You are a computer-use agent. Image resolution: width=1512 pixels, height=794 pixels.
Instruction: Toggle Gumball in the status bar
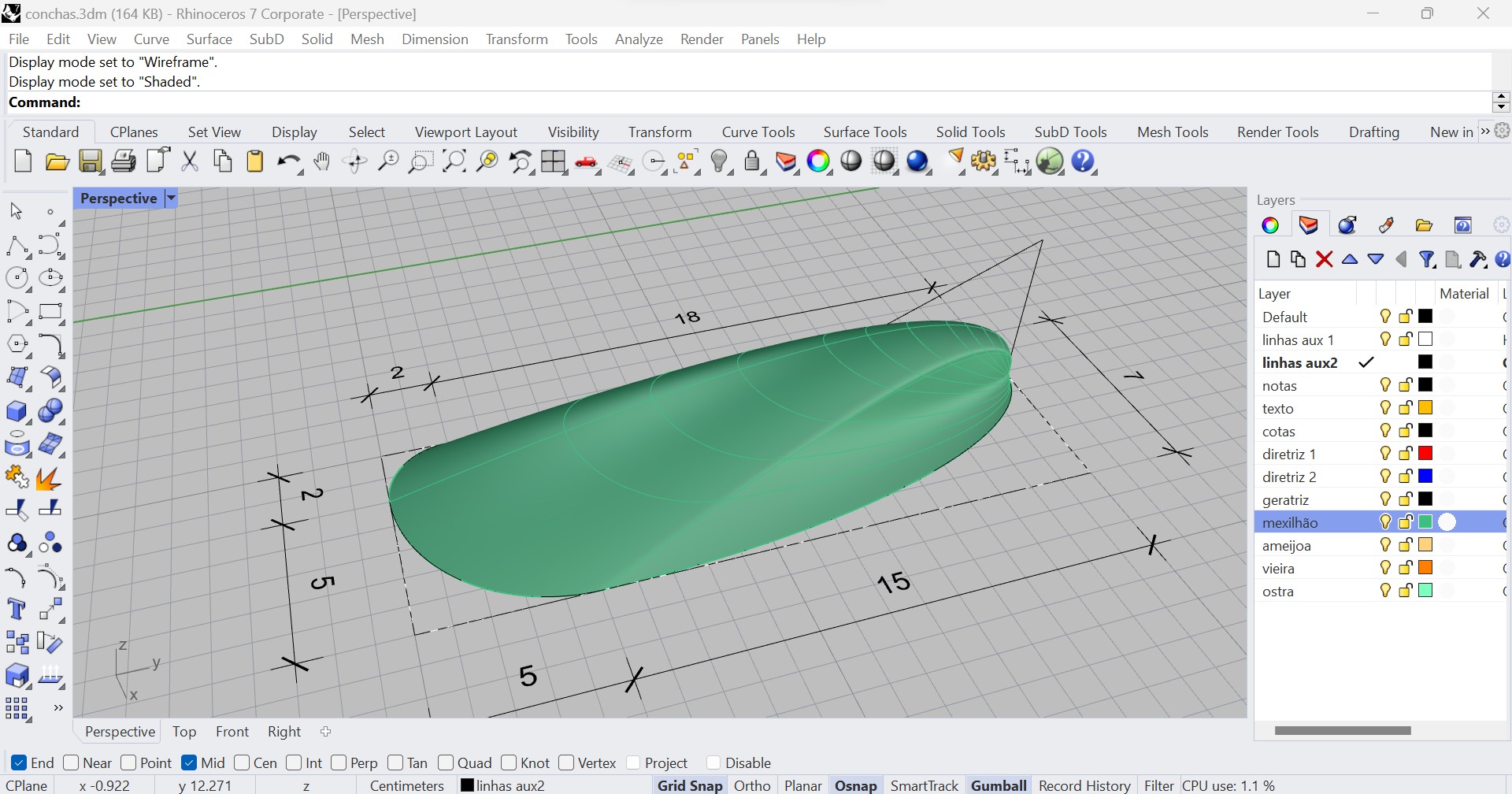coord(999,785)
